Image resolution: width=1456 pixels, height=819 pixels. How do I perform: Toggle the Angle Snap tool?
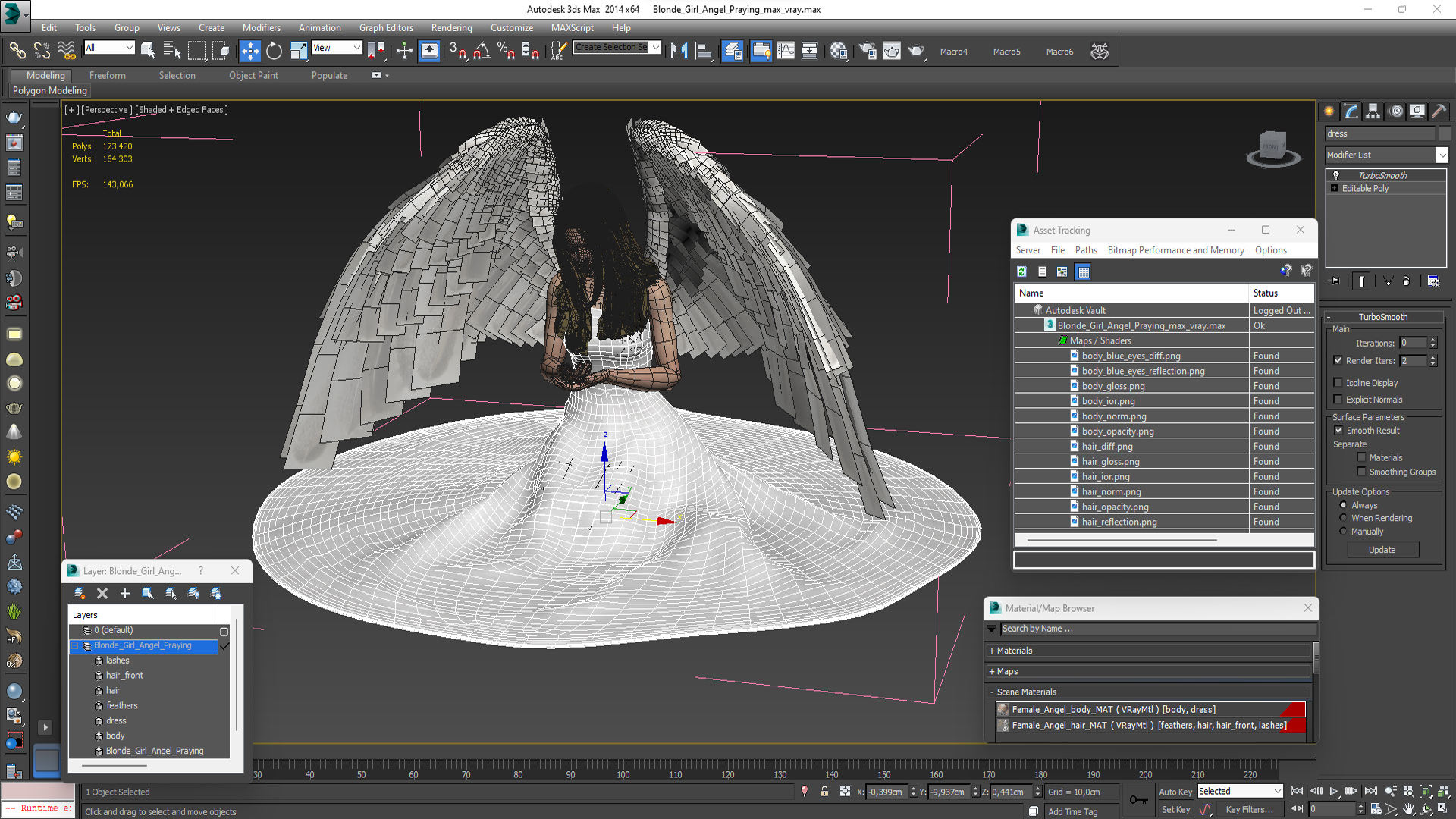point(482,52)
